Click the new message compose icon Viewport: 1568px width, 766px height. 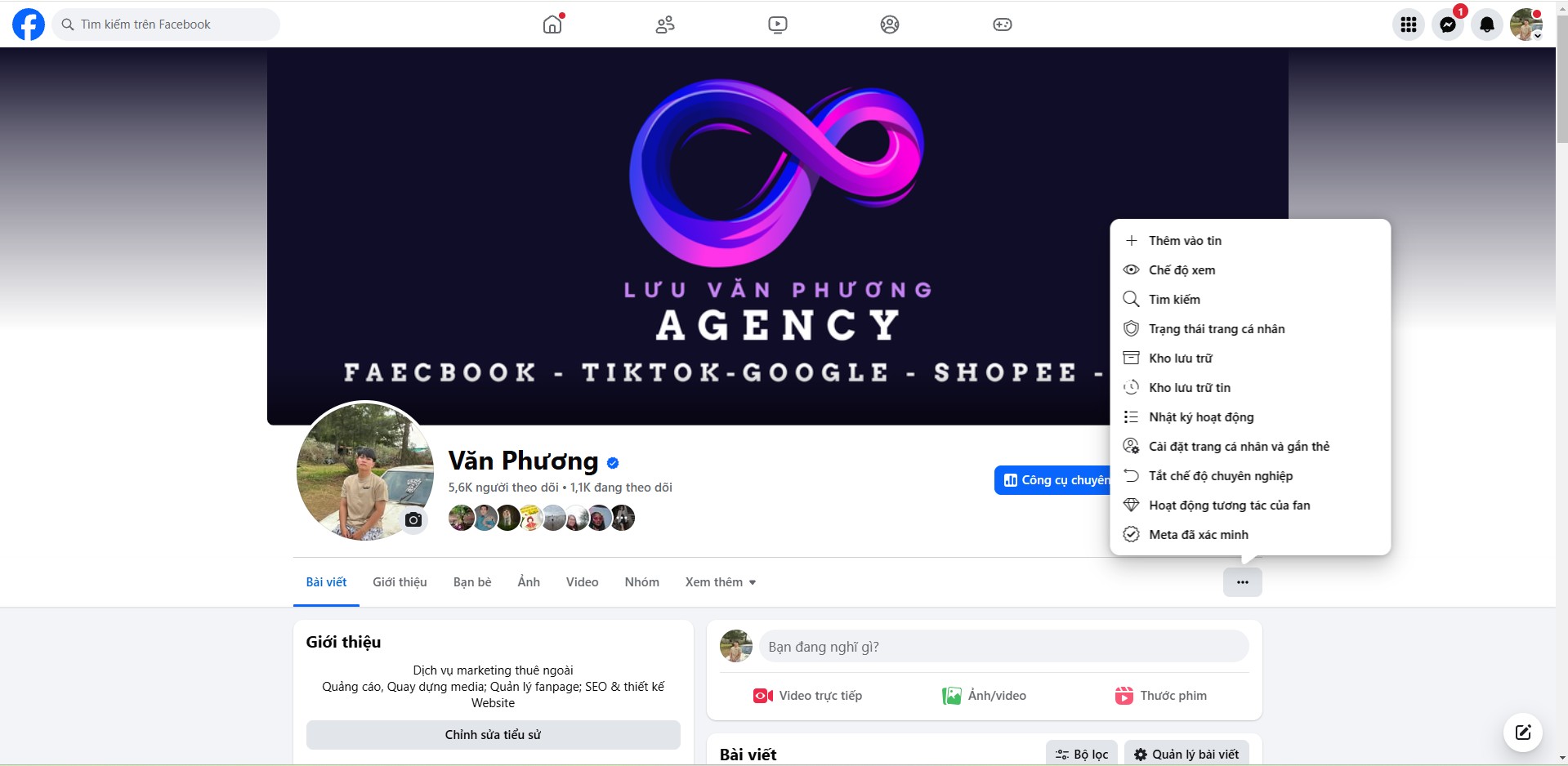click(x=1523, y=732)
